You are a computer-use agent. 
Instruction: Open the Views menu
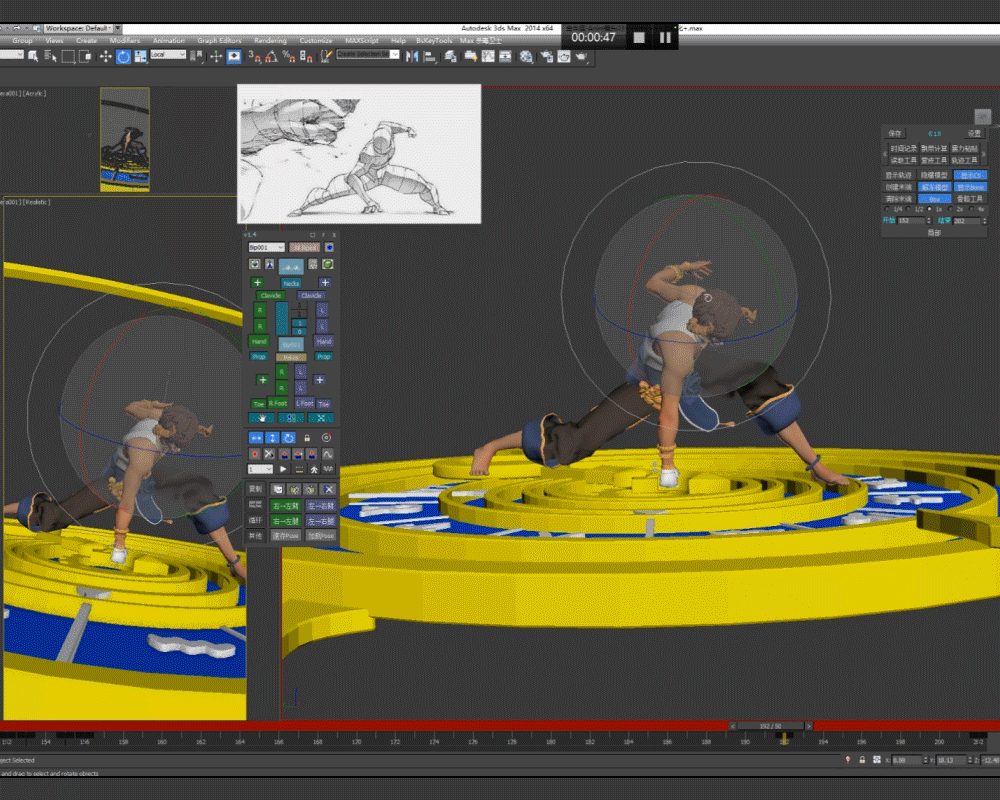click(x=54, y=41)
